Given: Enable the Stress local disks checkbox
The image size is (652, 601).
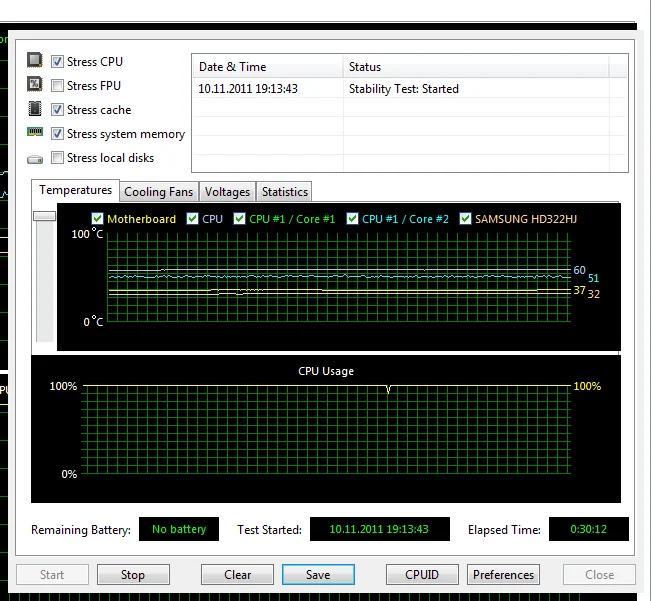Looking at the screenshot, I should click(x=57, y=158).
